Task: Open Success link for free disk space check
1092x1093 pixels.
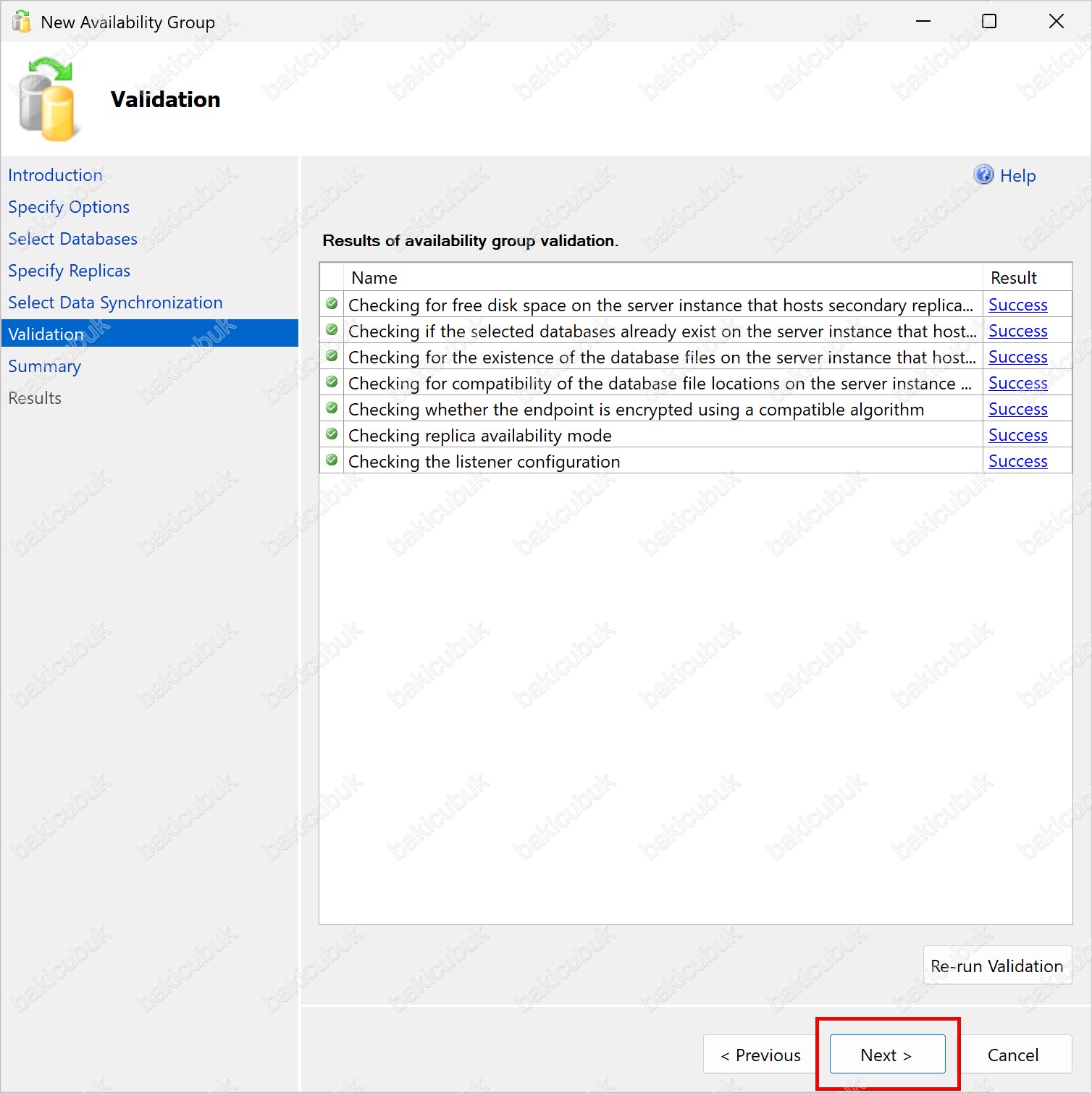Action: click(x=1017, y=305)
